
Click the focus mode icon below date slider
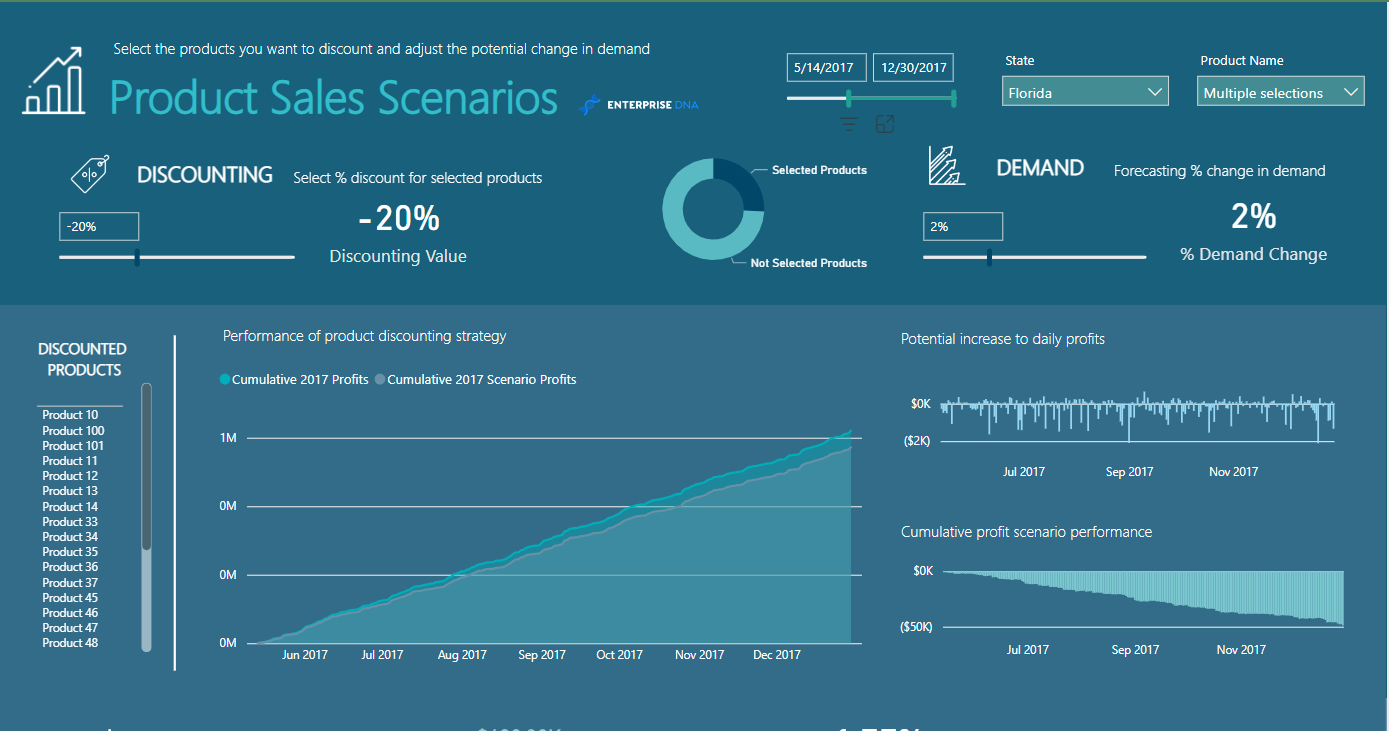point(884,124)
